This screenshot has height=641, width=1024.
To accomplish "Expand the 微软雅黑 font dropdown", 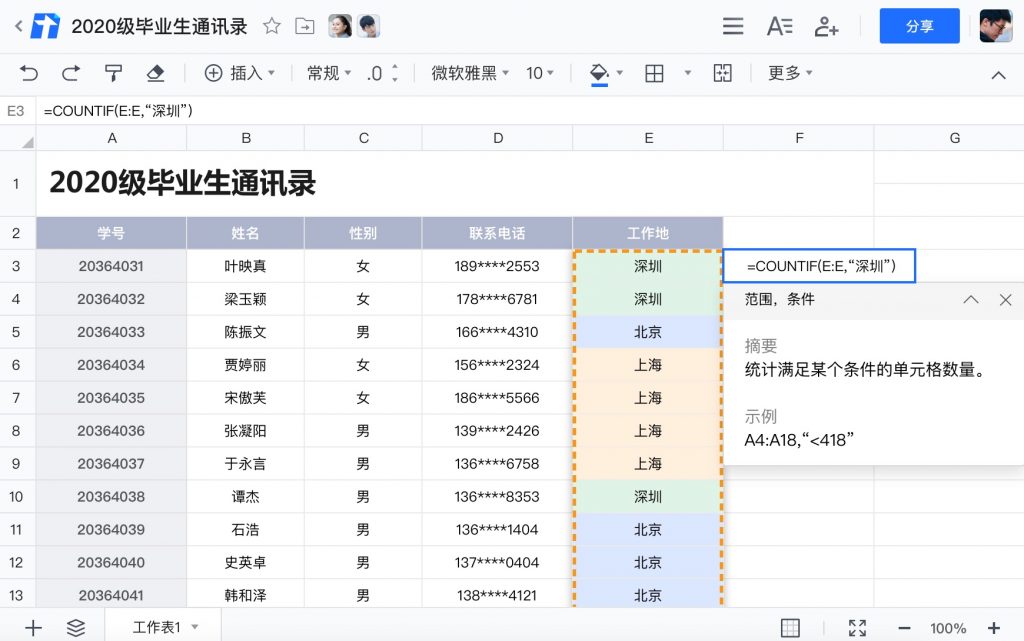I will pyautogui.click(x=470, y=73).
